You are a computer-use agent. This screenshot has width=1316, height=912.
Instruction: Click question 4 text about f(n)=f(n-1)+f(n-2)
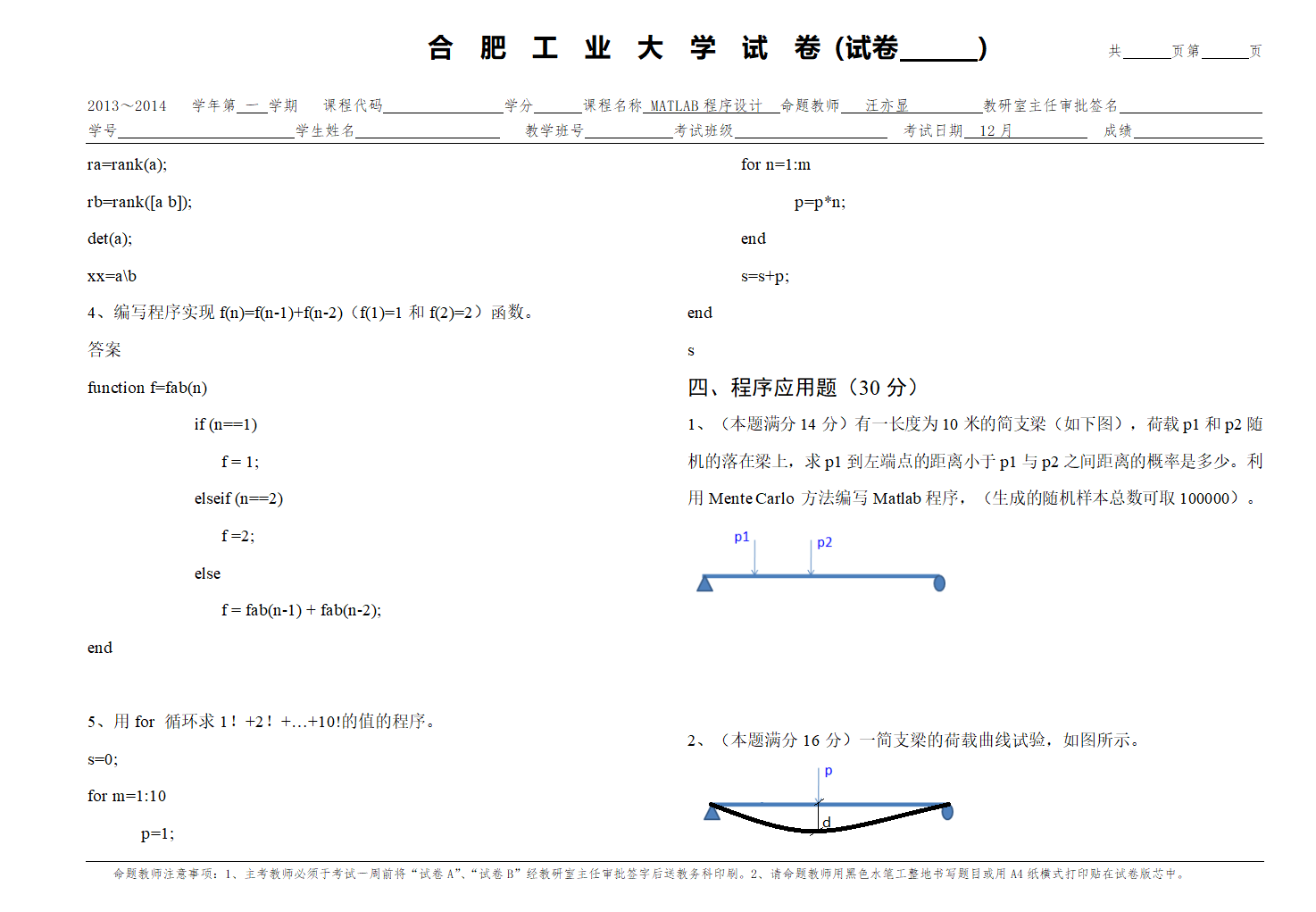point(311,313)
